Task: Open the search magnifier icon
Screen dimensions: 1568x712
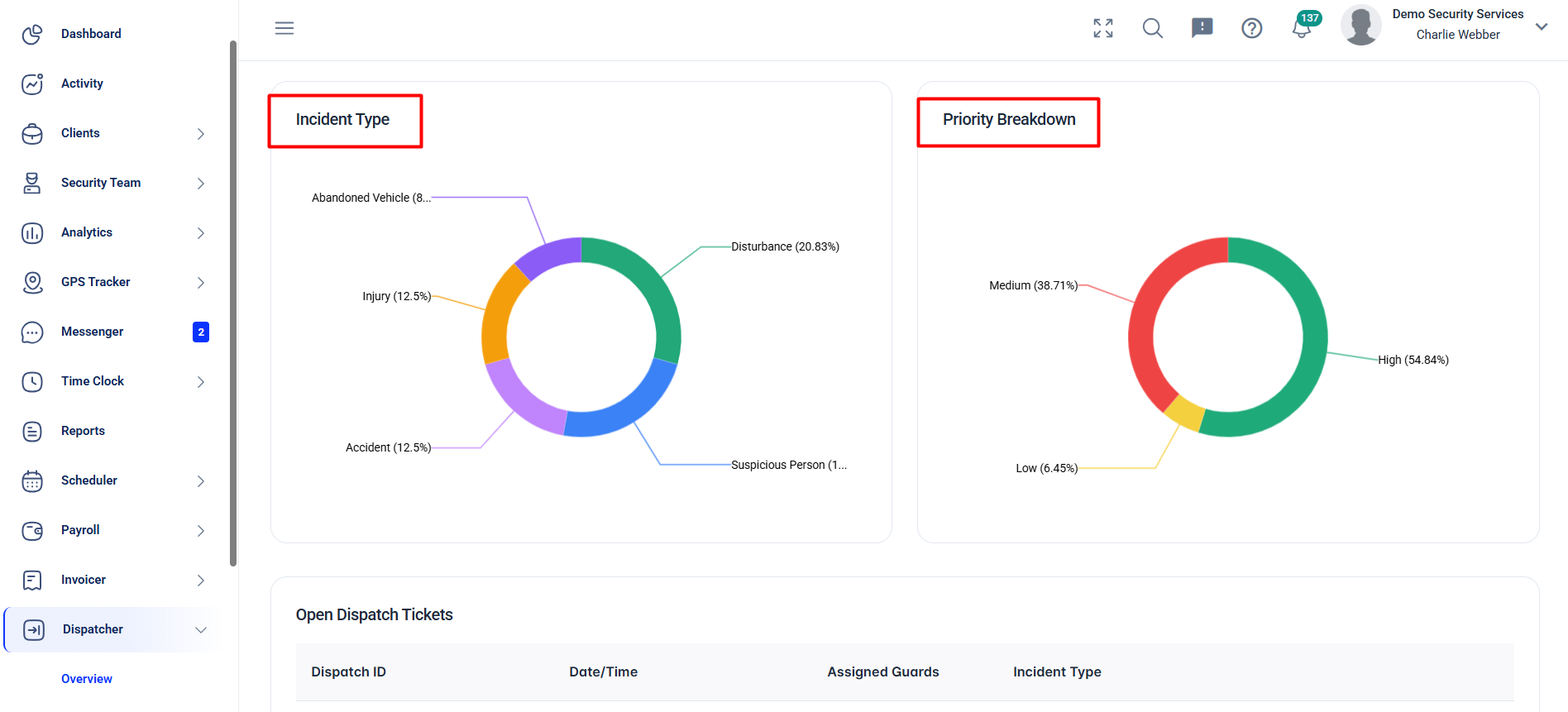Action: (1153, 28)
